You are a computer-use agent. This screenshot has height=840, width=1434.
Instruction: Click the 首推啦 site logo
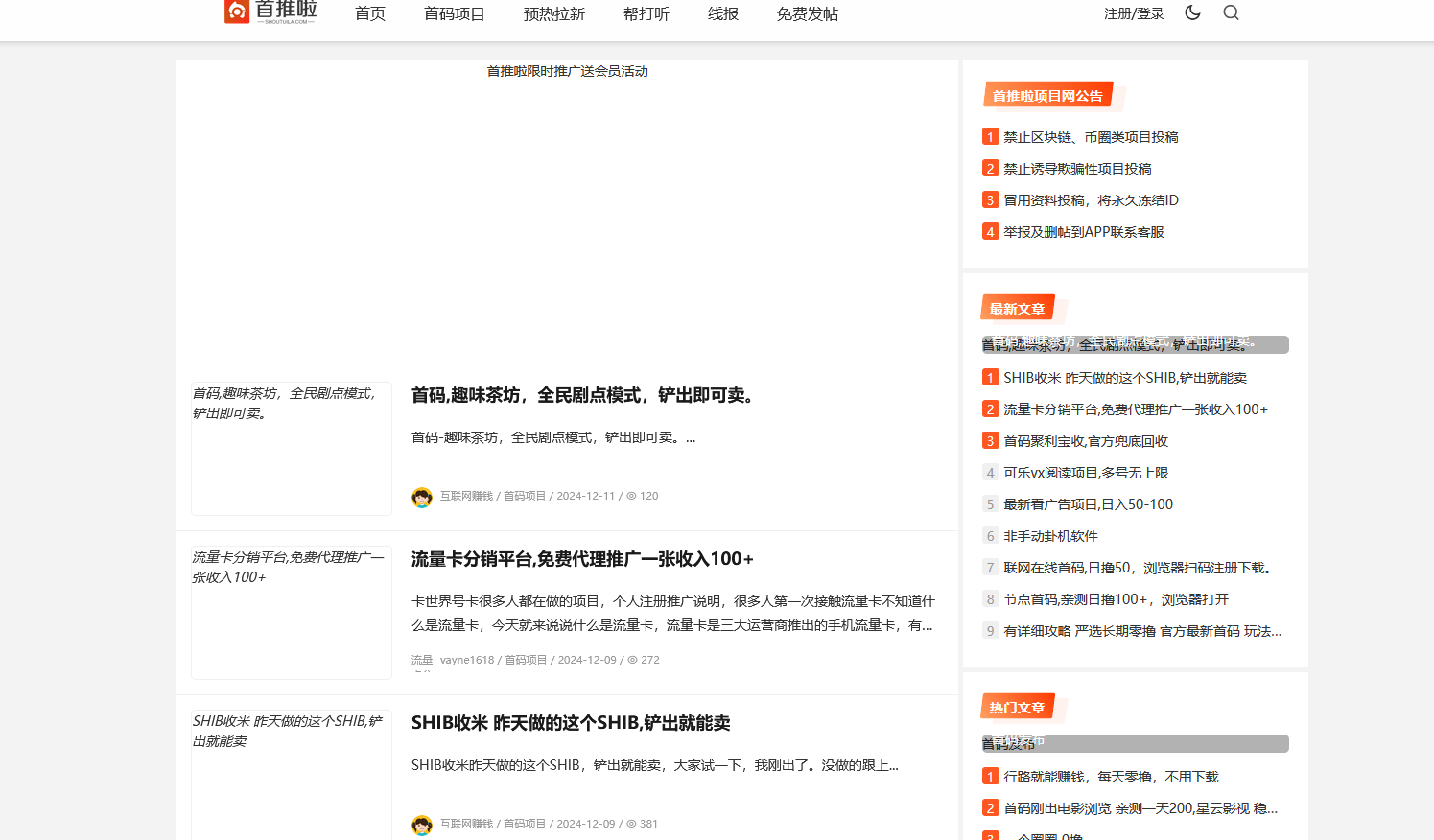(270, 12)
